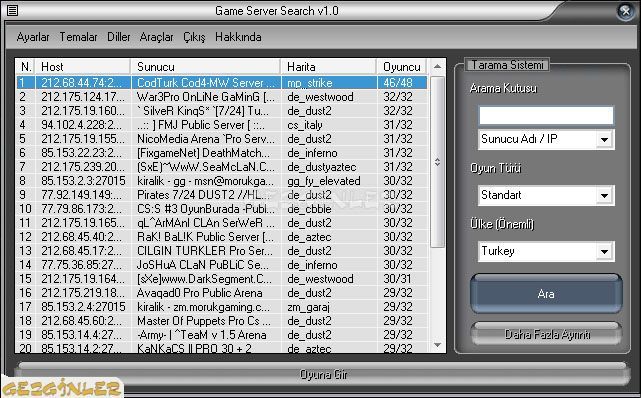The image size is (641, 398).
Task: Click the server list scroll up arrow
Action: [x=437, y=67]
